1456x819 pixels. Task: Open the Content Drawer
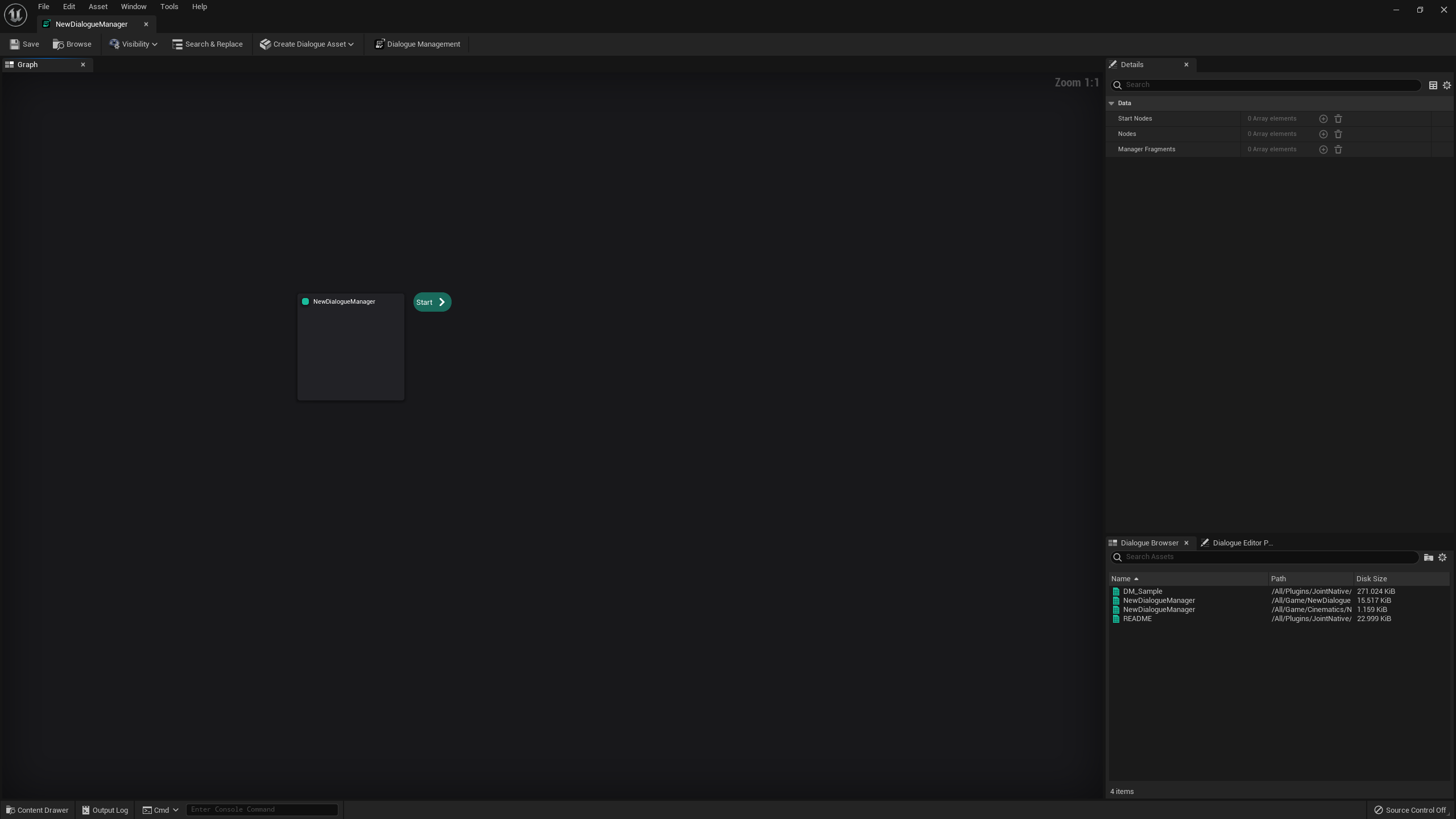(38, 810)
